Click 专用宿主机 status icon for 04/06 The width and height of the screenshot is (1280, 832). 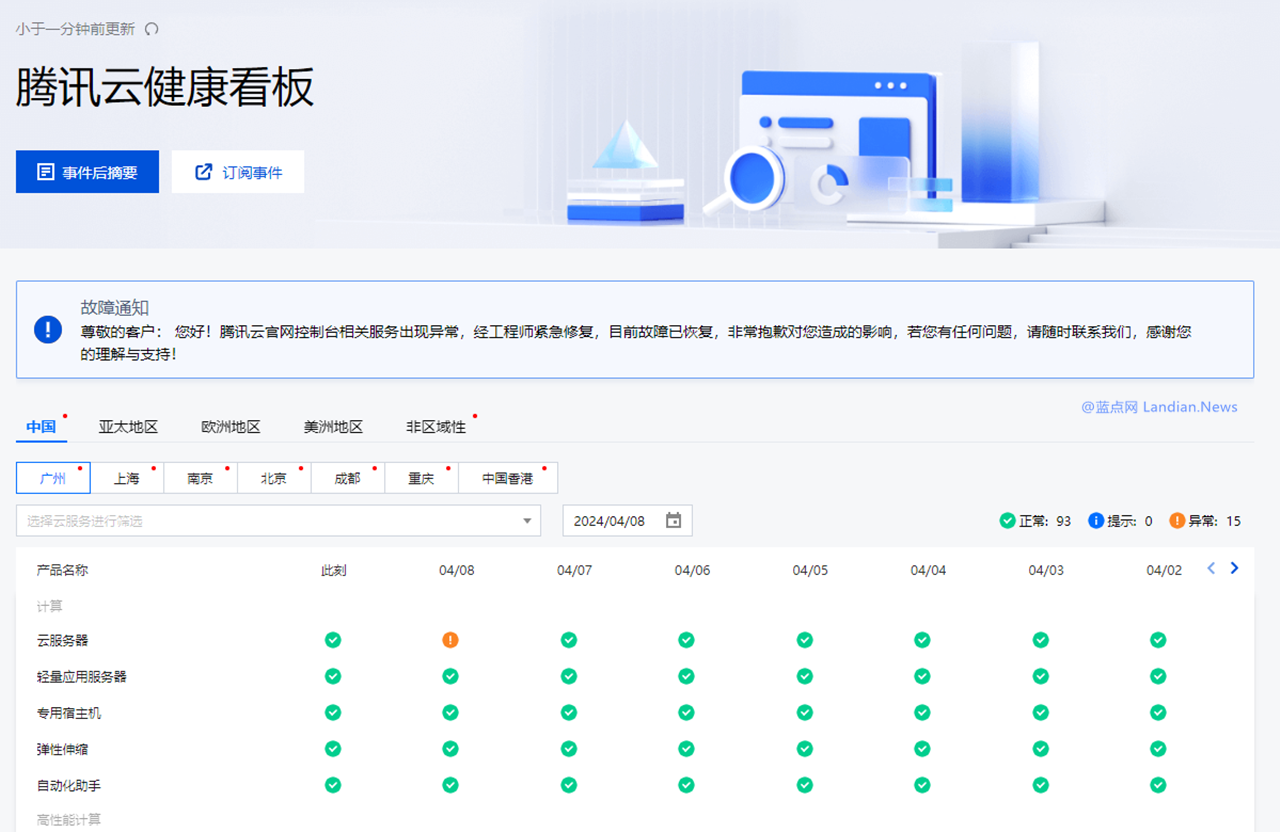tap(686, 713)
